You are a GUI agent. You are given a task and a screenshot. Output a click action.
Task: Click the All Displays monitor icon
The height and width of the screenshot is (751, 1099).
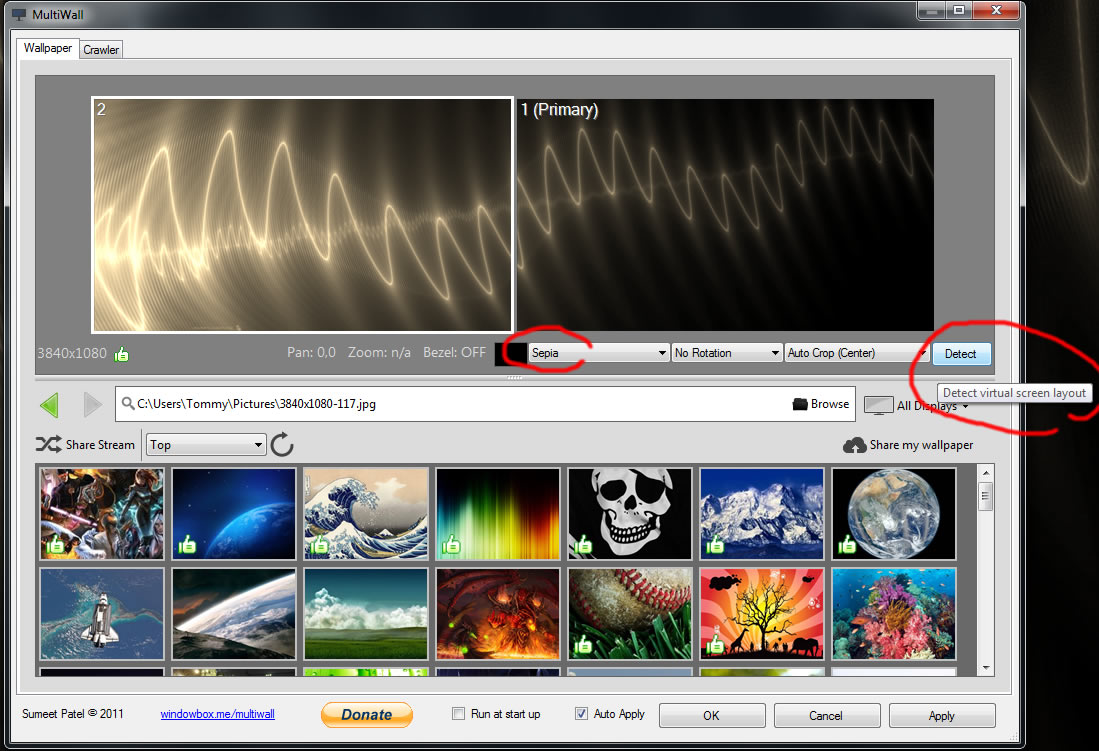point(879,405)
